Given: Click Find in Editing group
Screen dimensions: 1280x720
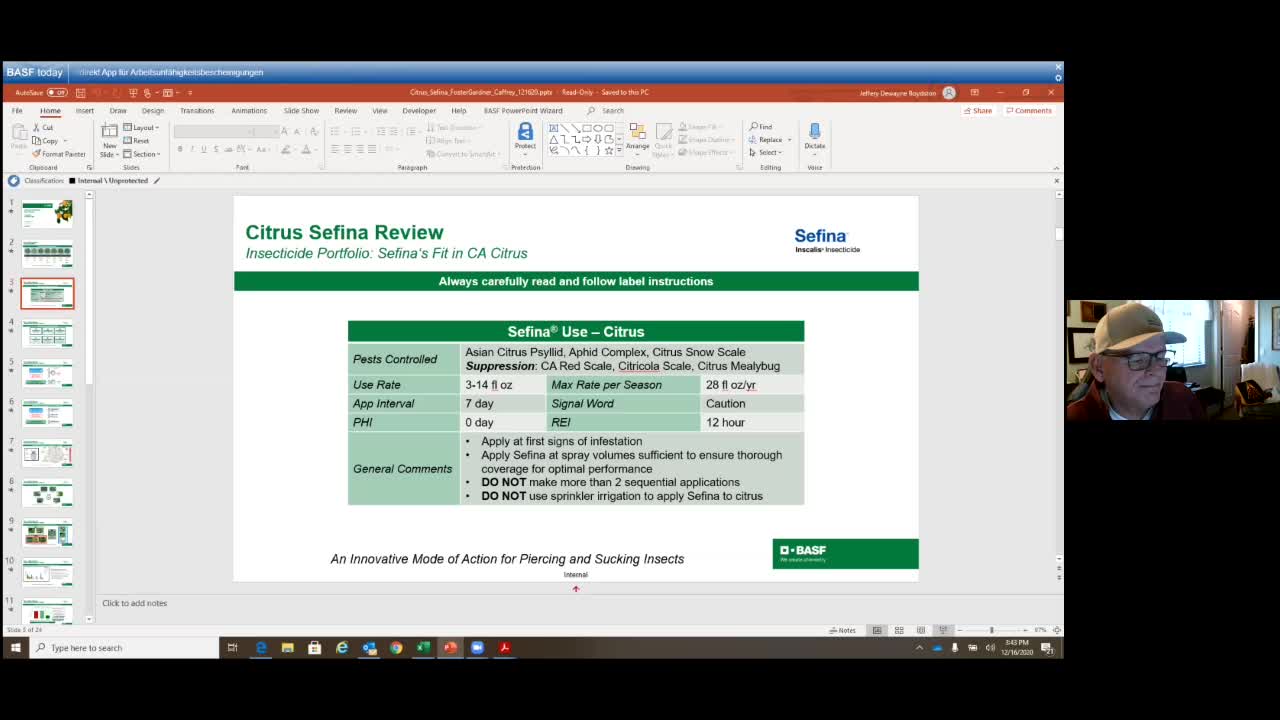Looking at the screenshot, I should pos(761,127).
